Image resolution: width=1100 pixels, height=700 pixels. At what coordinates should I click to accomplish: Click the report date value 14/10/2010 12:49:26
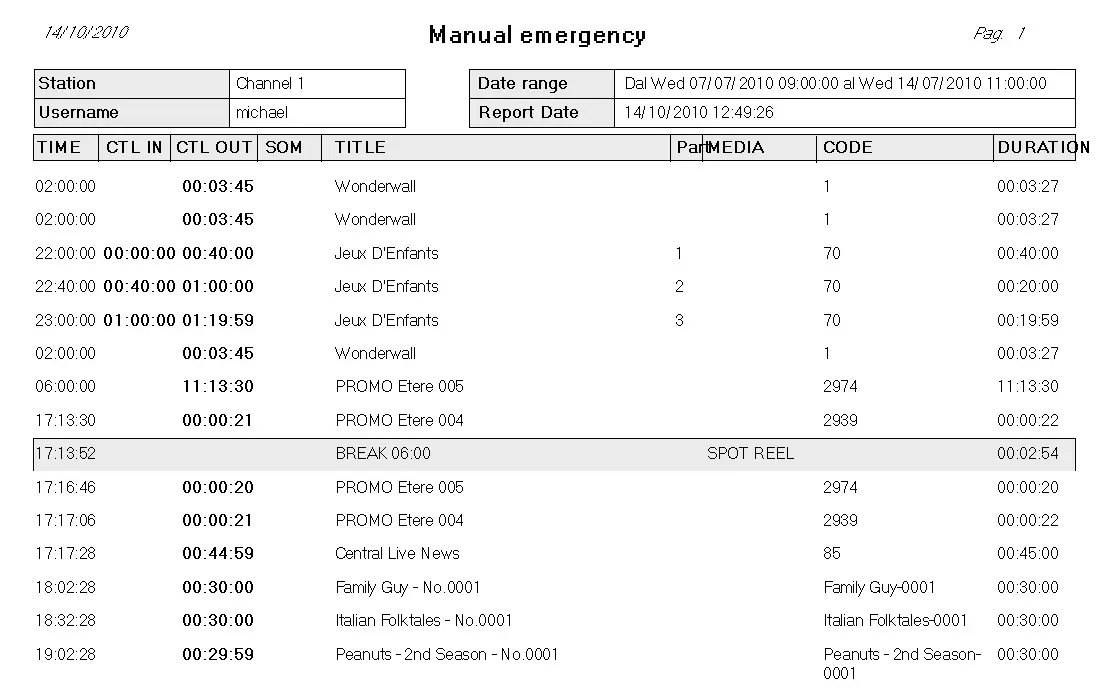(x=699, y=113)
